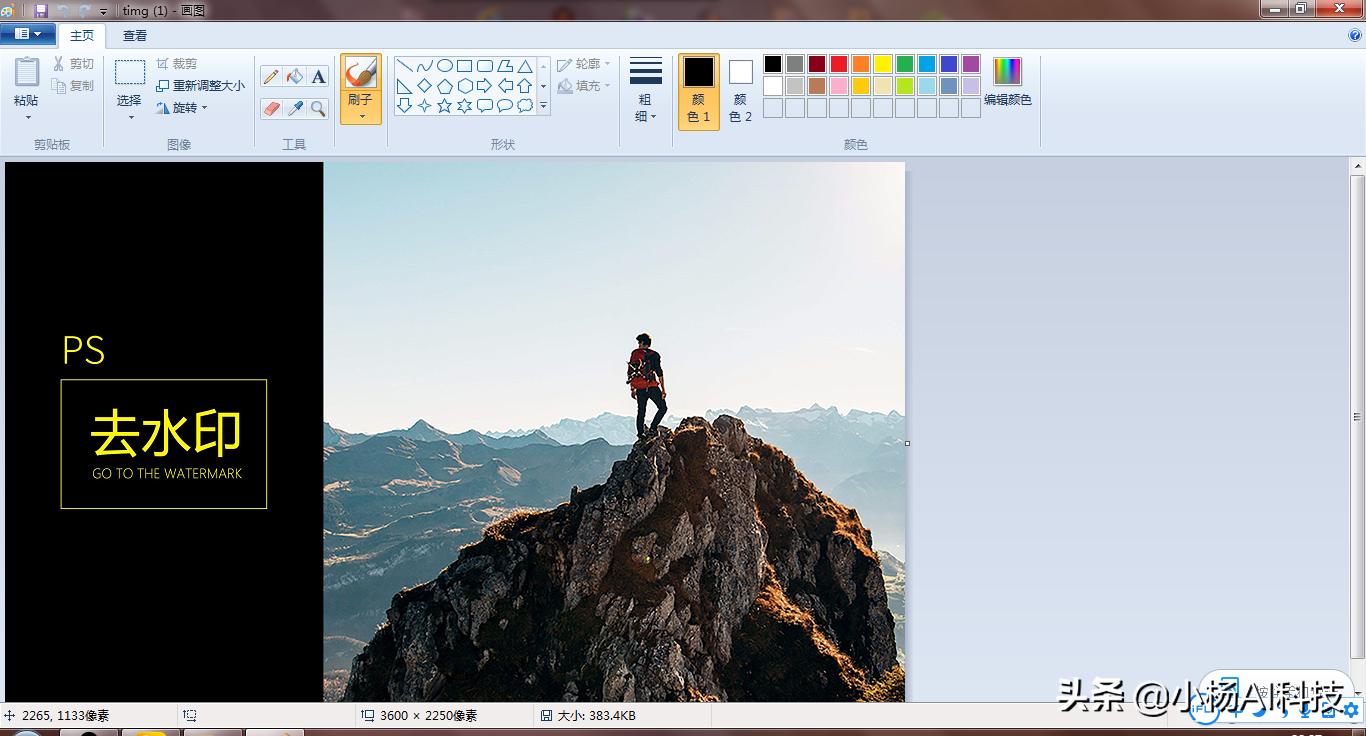
Task: Click 重新调整大小 (Resize) button
Action: pyautogui.click(x=201, y=86)
